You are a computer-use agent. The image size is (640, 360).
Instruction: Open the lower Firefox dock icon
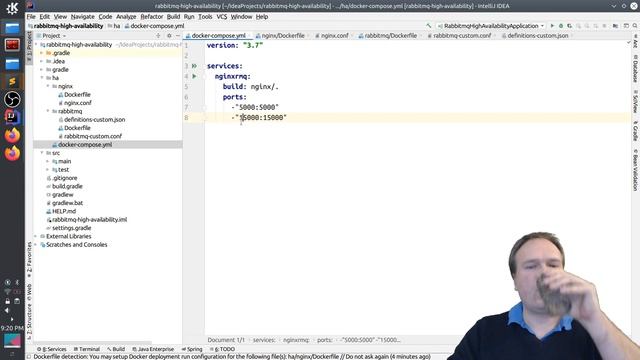[x=12, y=153]
